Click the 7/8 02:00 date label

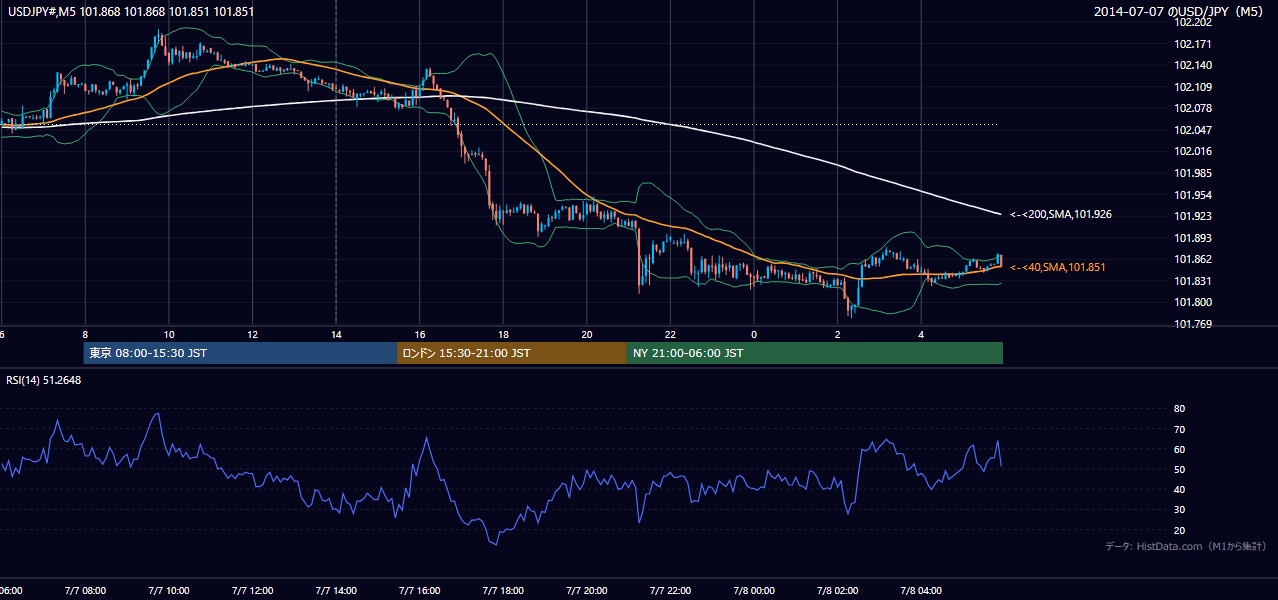point(838,590)
